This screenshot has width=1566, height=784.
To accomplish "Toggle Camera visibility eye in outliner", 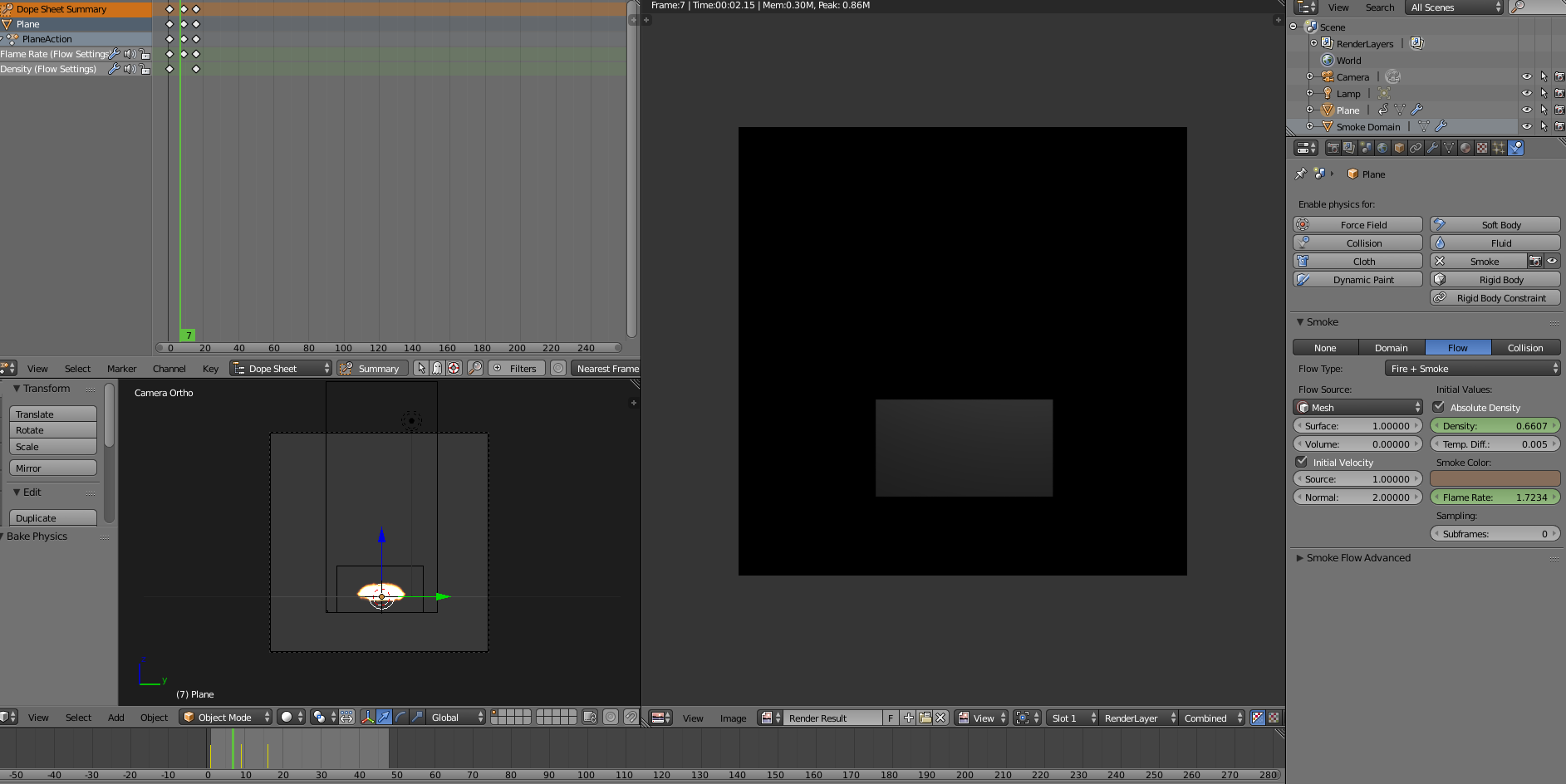I will tap(1527, 76).
